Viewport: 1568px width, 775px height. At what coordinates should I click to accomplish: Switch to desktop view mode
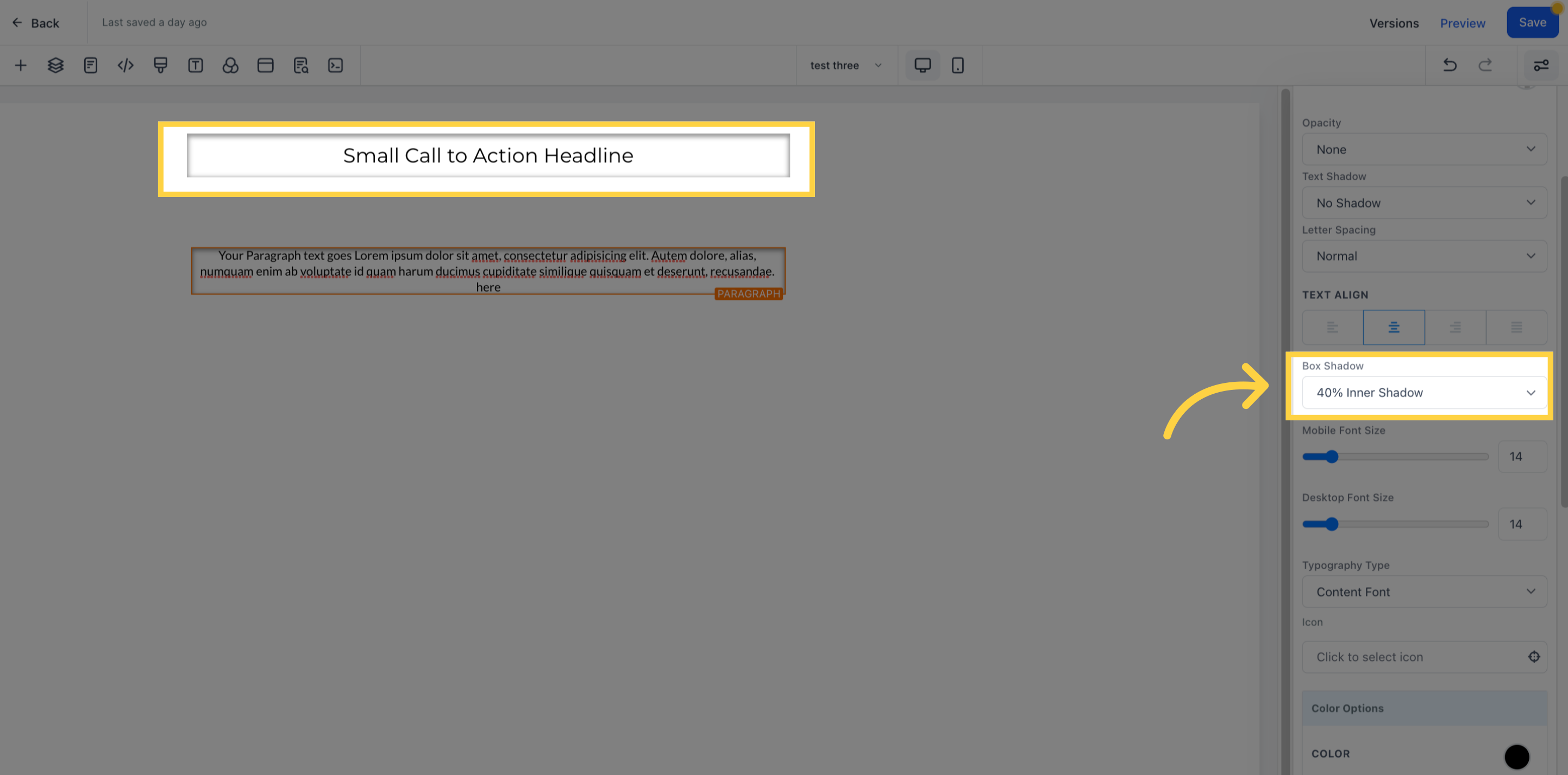(x=922, y=65)
